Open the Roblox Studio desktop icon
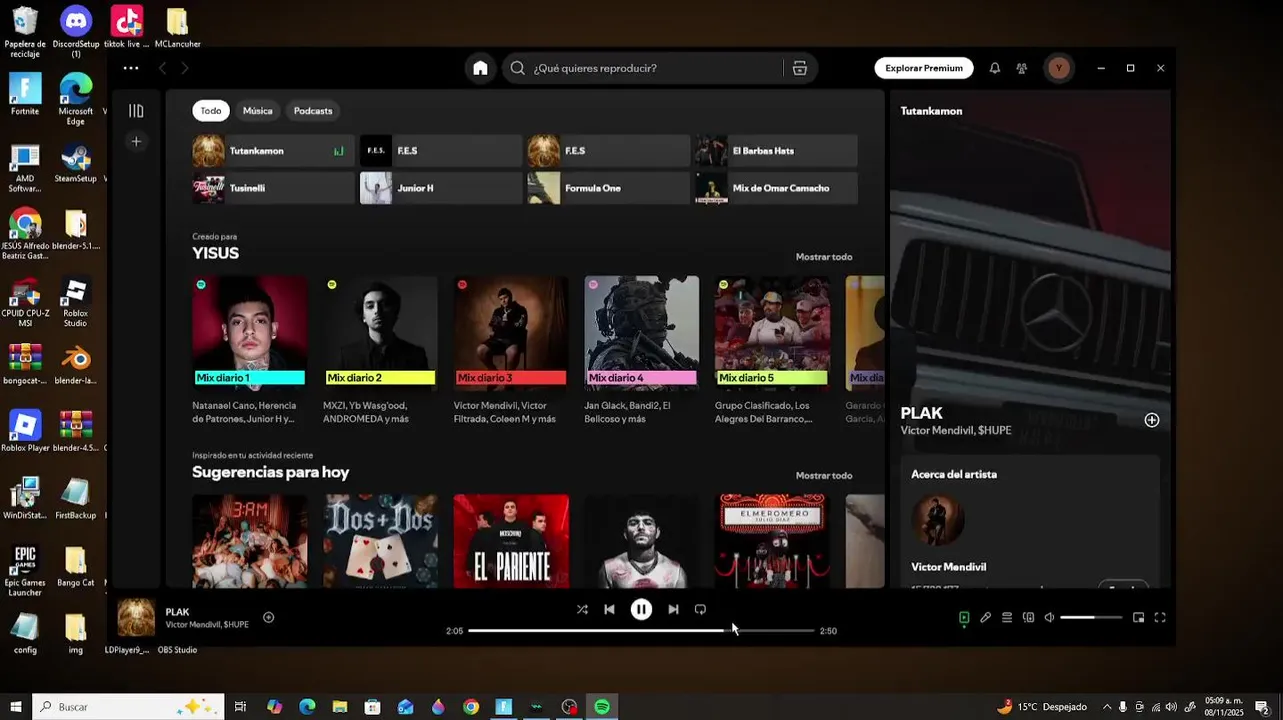This screenshot has width=1283, height=720. pyautogui.click(x=75, y=303)
